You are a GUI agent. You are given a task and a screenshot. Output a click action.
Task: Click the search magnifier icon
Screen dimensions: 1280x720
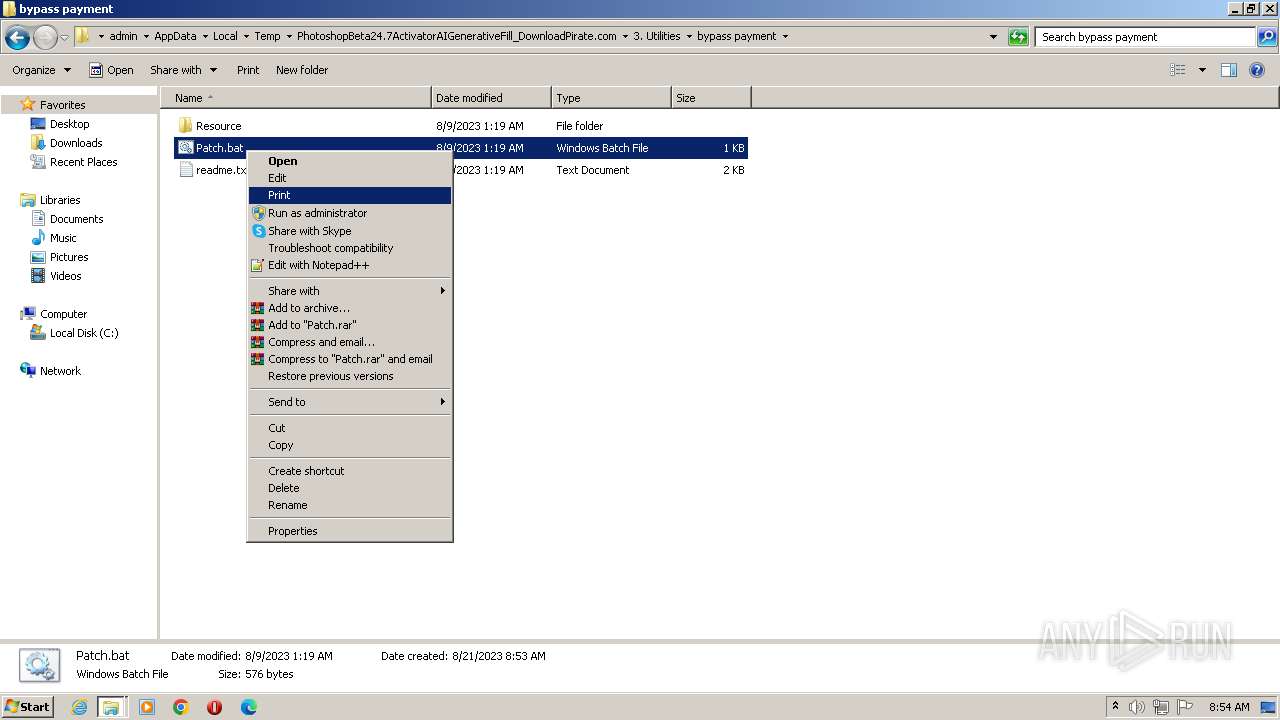(1267, 37)
